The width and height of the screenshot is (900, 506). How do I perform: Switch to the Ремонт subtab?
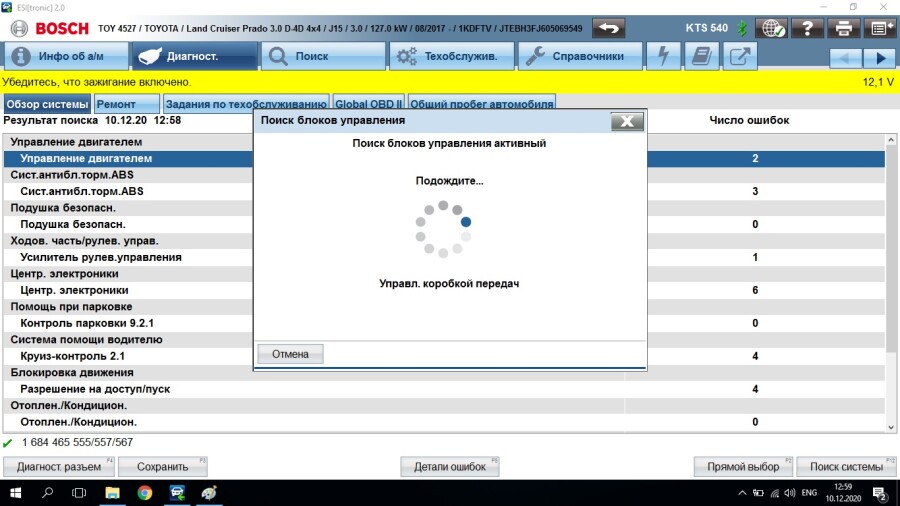pyautogui.click(x=127, y=104)
